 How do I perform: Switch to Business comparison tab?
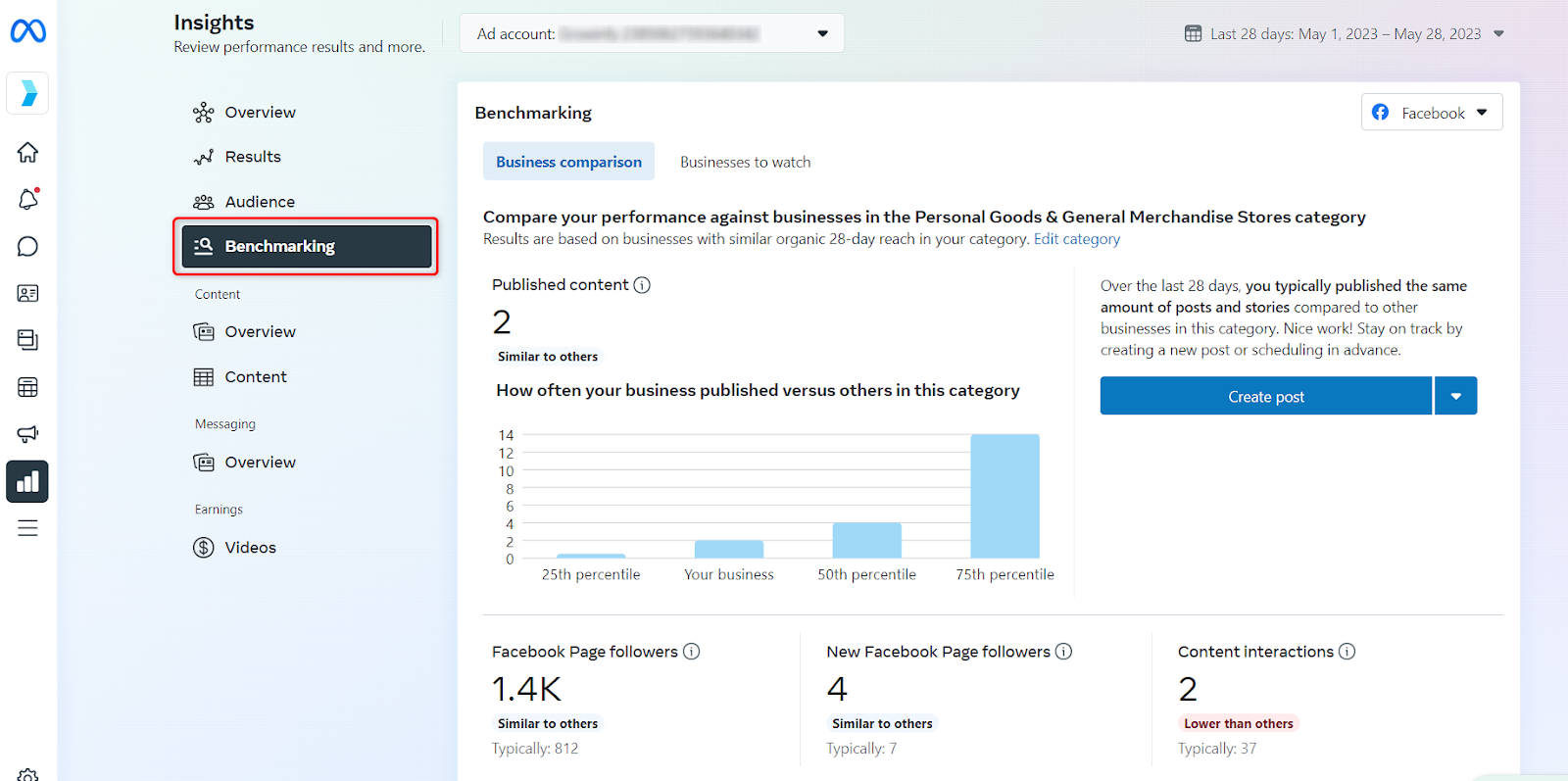click(568, 162)
